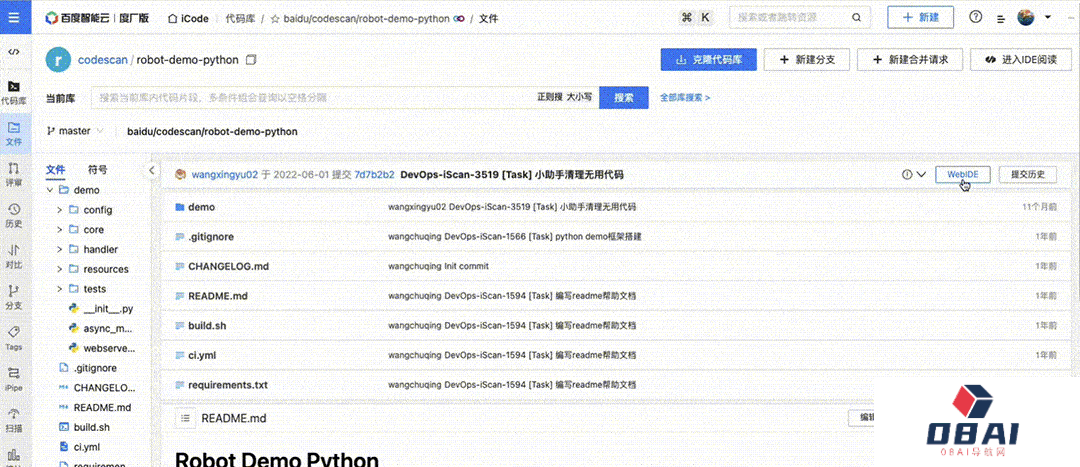Toggle the 大小写 case-sensitive option
Viewport: 1080px width, 467px height.
point(580,98)
